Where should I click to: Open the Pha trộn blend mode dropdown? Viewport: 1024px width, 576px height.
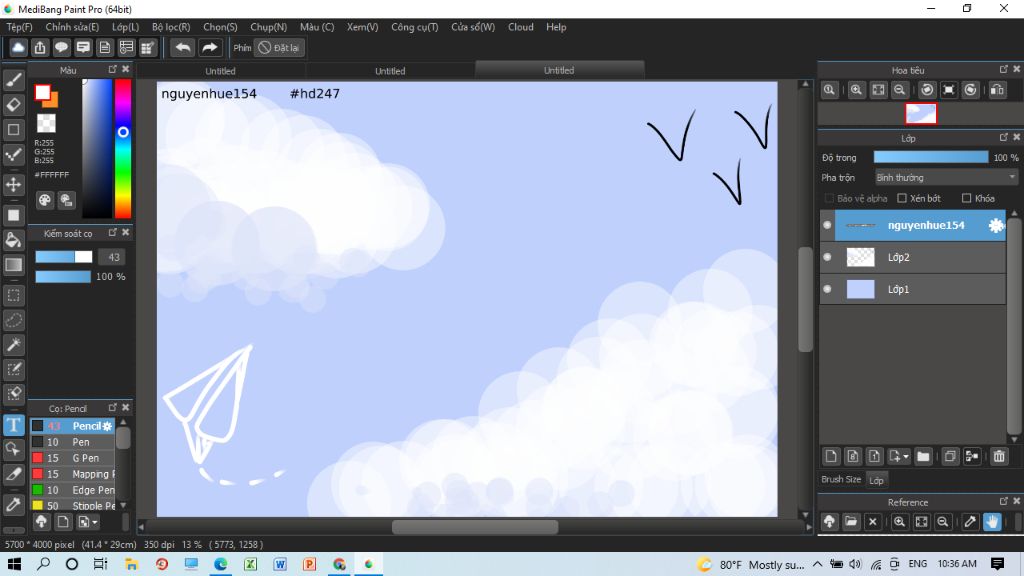pos(946,178)
